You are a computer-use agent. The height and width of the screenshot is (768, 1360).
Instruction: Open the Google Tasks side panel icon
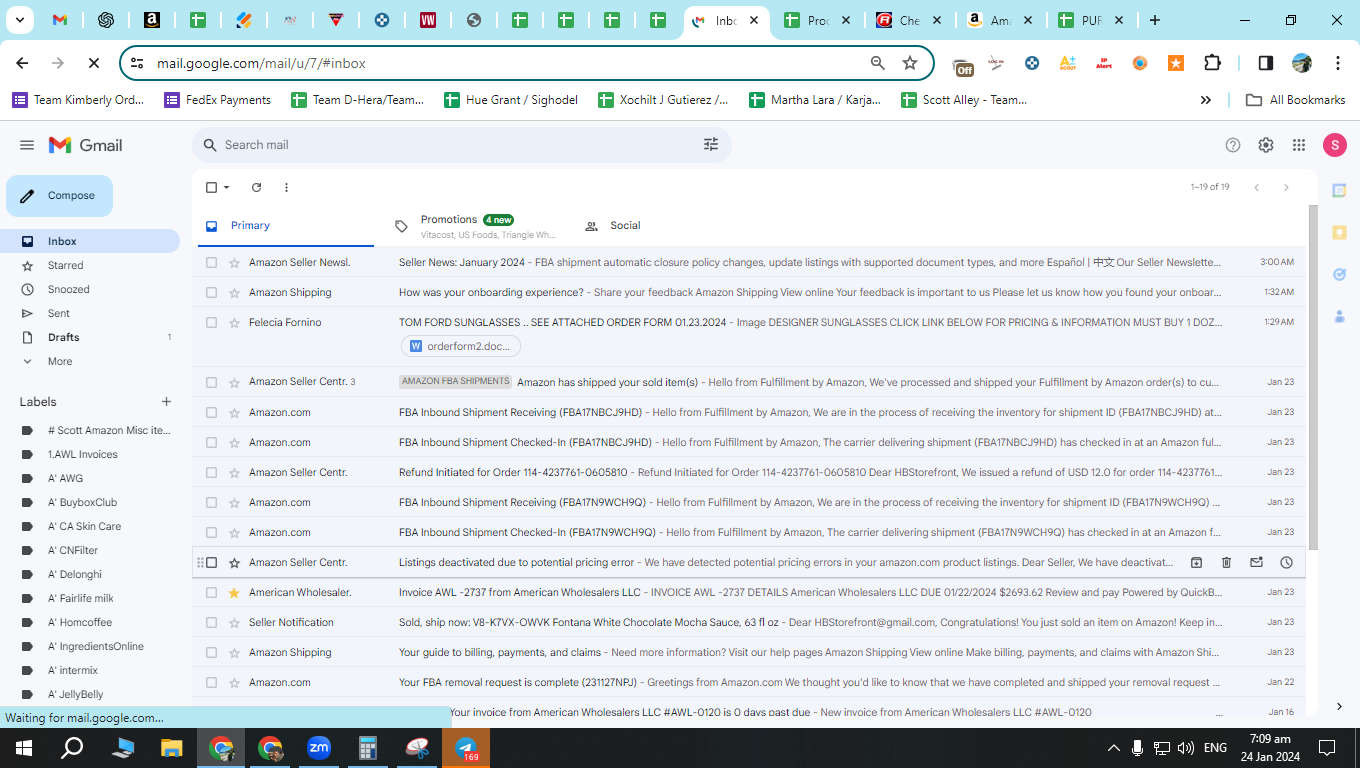pyautogui.click(x=1339, y=274)
